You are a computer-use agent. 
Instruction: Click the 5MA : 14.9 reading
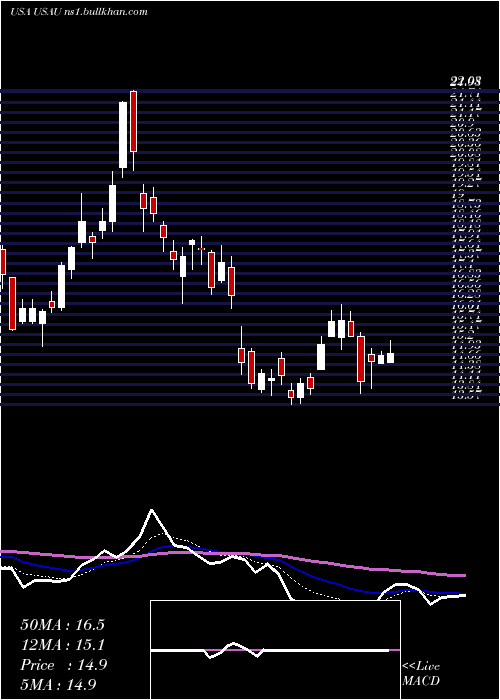[x=58, y=684]
